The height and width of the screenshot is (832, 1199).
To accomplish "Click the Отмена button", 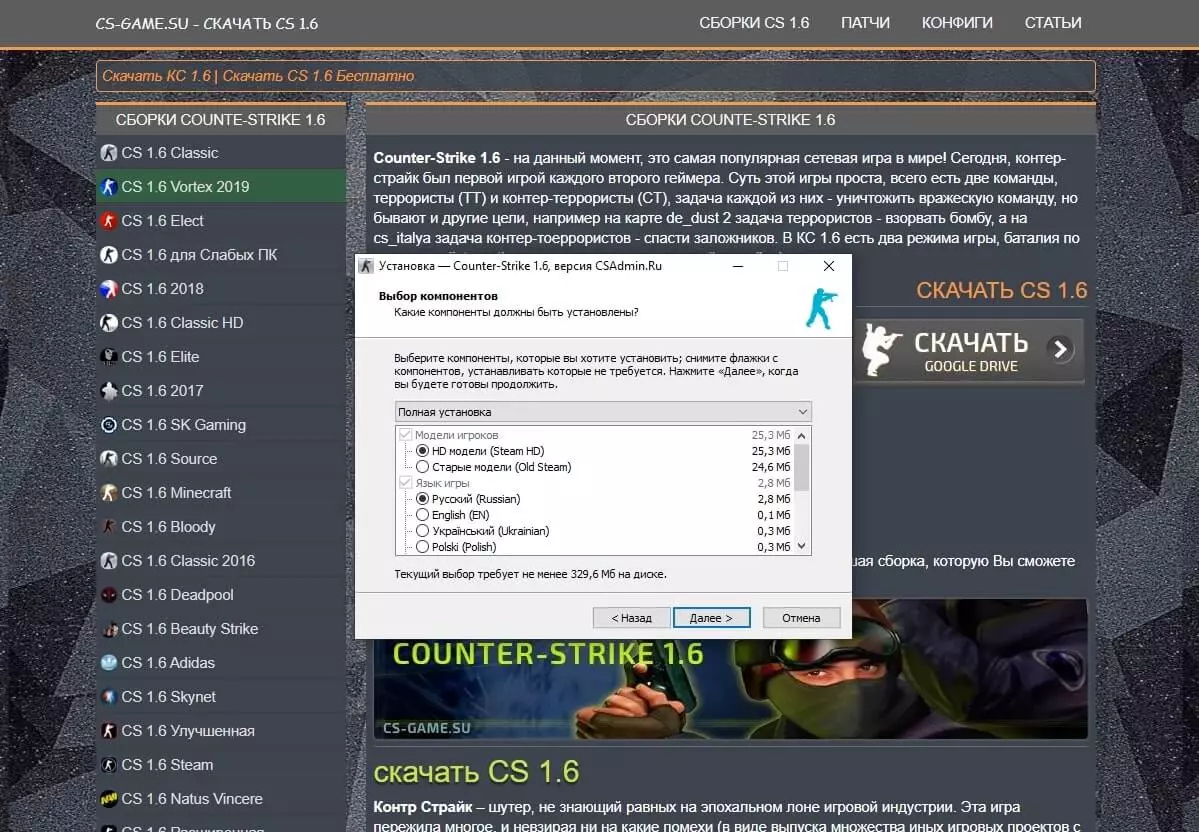I will point(801,618).
